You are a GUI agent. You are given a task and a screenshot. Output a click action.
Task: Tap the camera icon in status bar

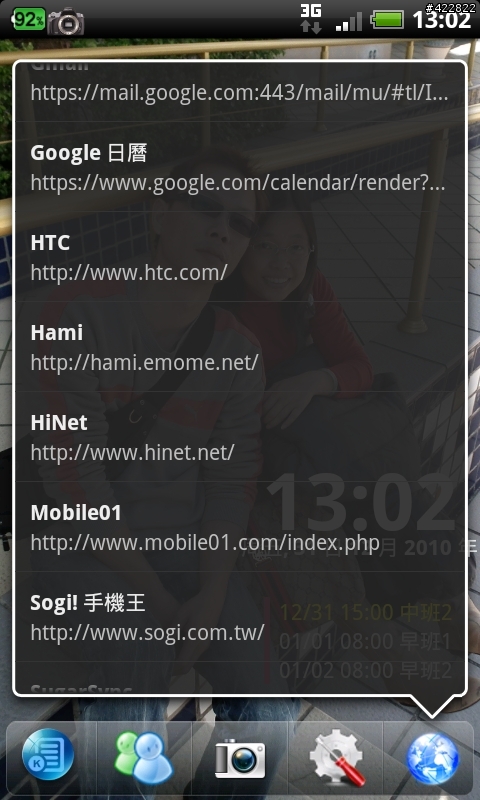[66, 21]
